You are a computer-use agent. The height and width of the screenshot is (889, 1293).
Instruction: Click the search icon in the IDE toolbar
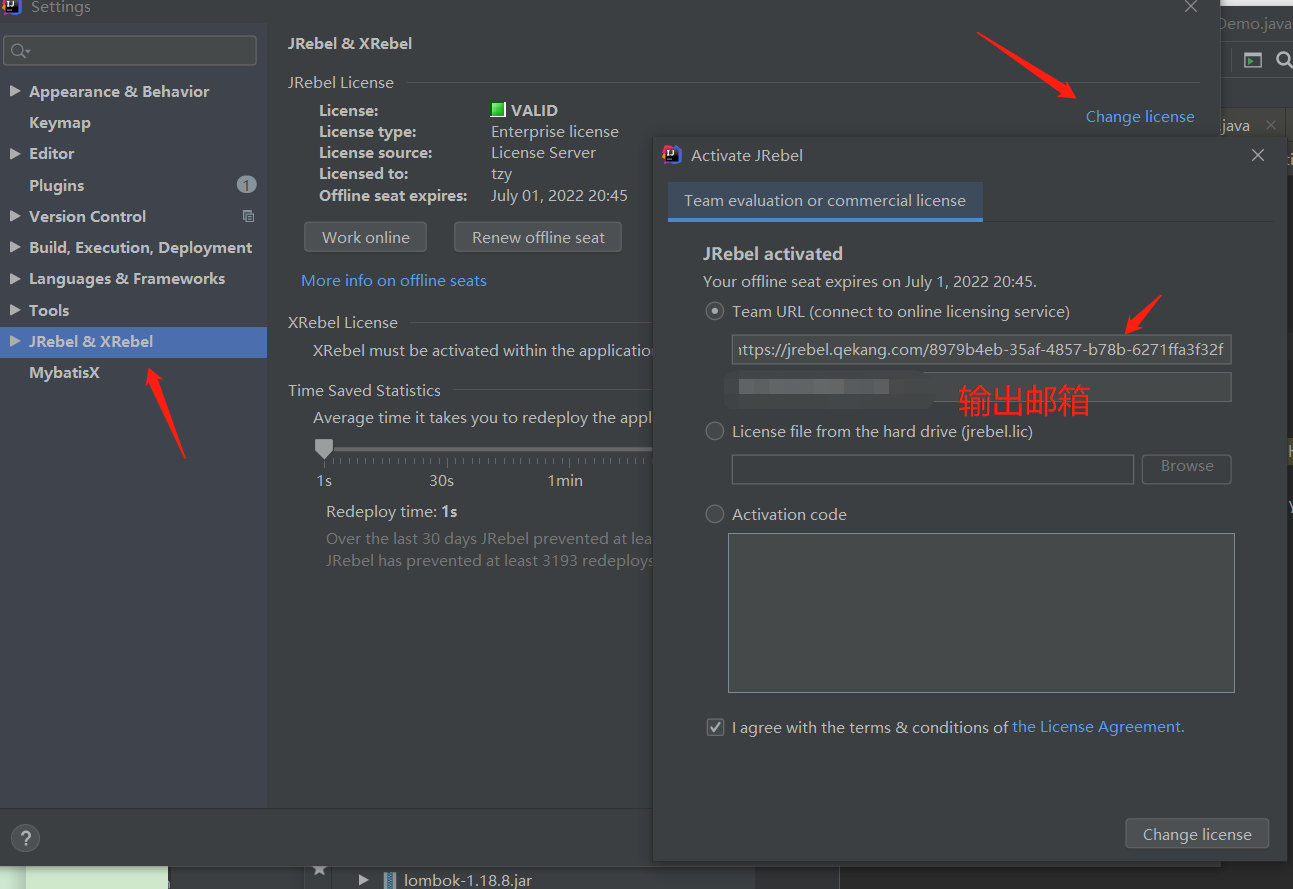(1284, 61)
